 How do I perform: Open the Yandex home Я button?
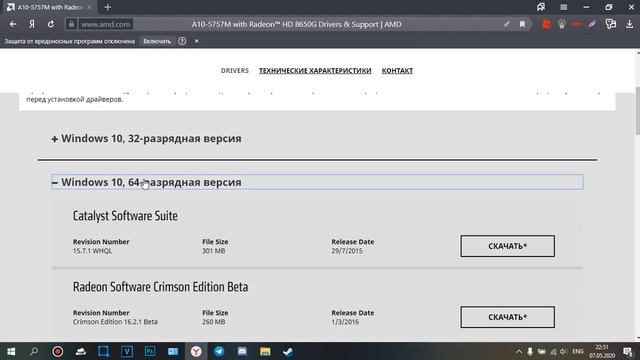pos(32,24)
